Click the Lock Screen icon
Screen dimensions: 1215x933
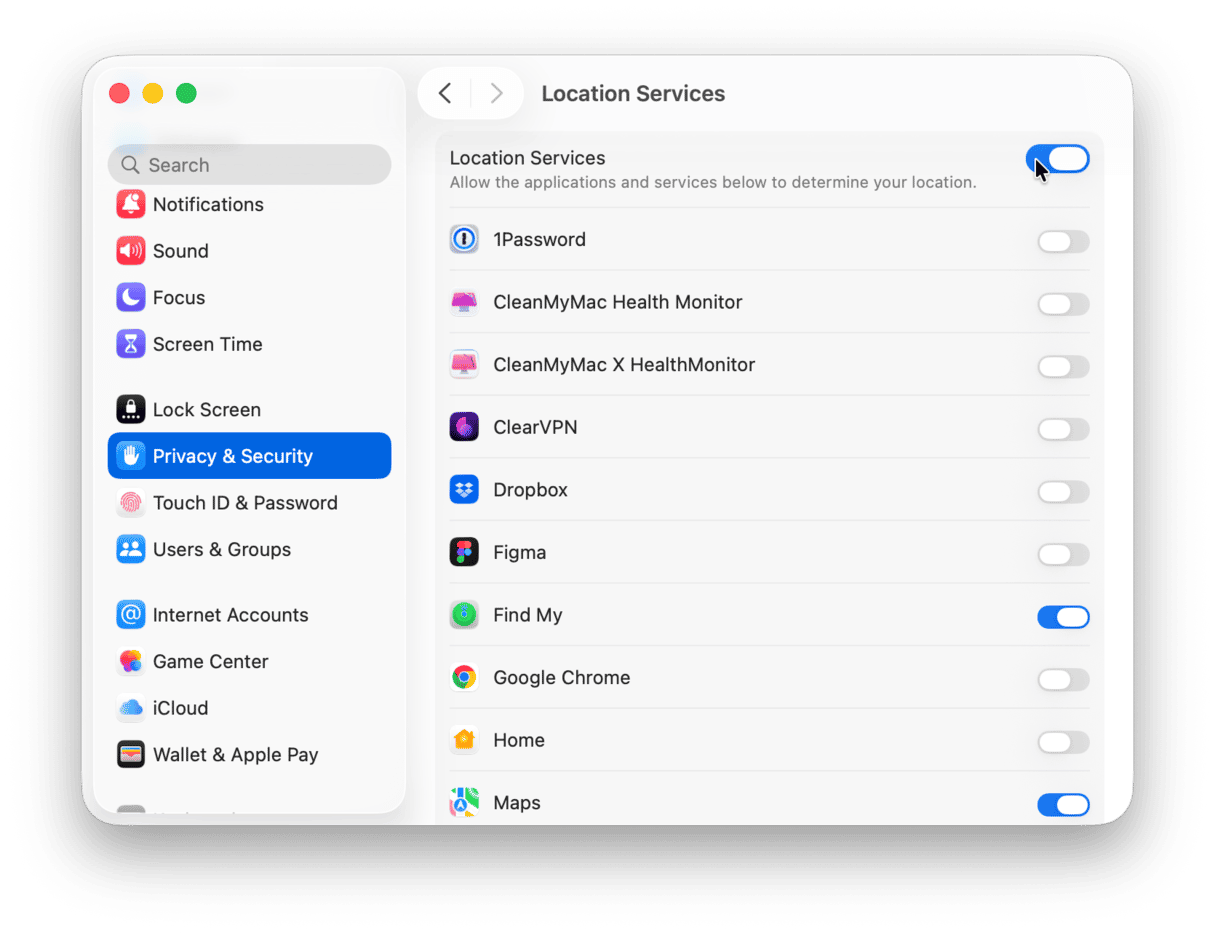point(131,410)
